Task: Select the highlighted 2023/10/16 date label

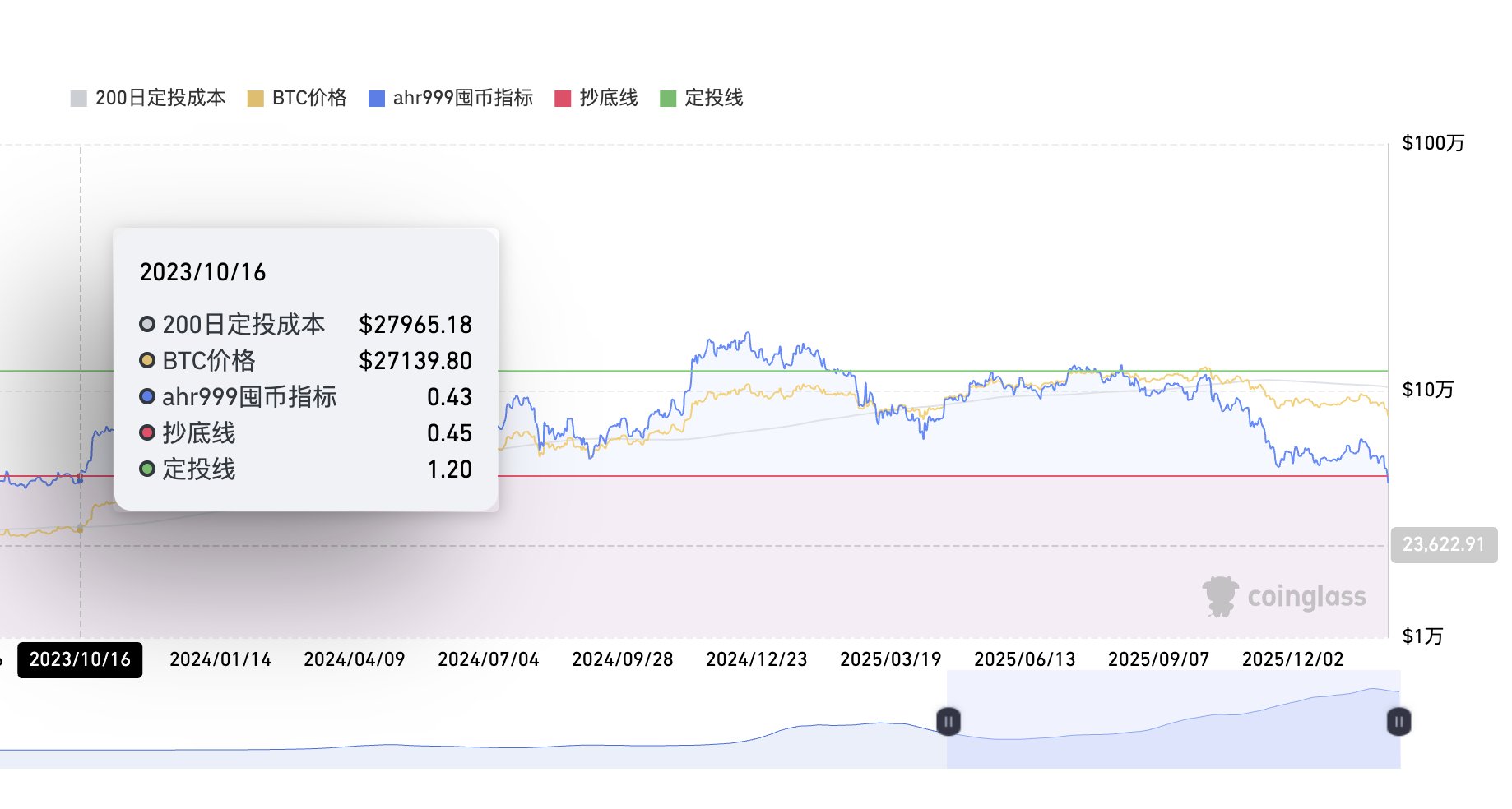Action: point(80,658)
